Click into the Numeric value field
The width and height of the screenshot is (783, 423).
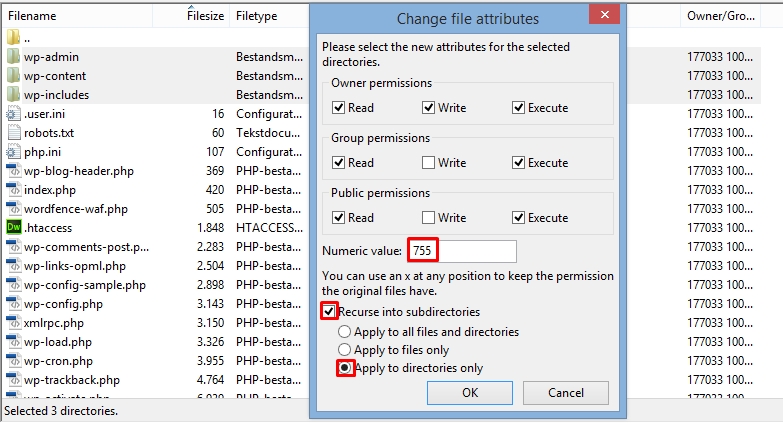tap(462, 251)
